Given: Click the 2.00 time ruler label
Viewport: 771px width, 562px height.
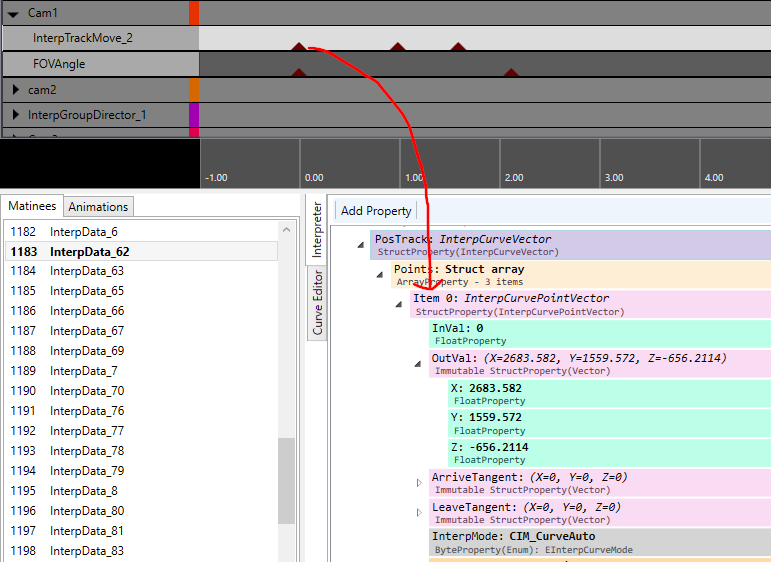Looking at the screenshot, I should pos(514,177).
